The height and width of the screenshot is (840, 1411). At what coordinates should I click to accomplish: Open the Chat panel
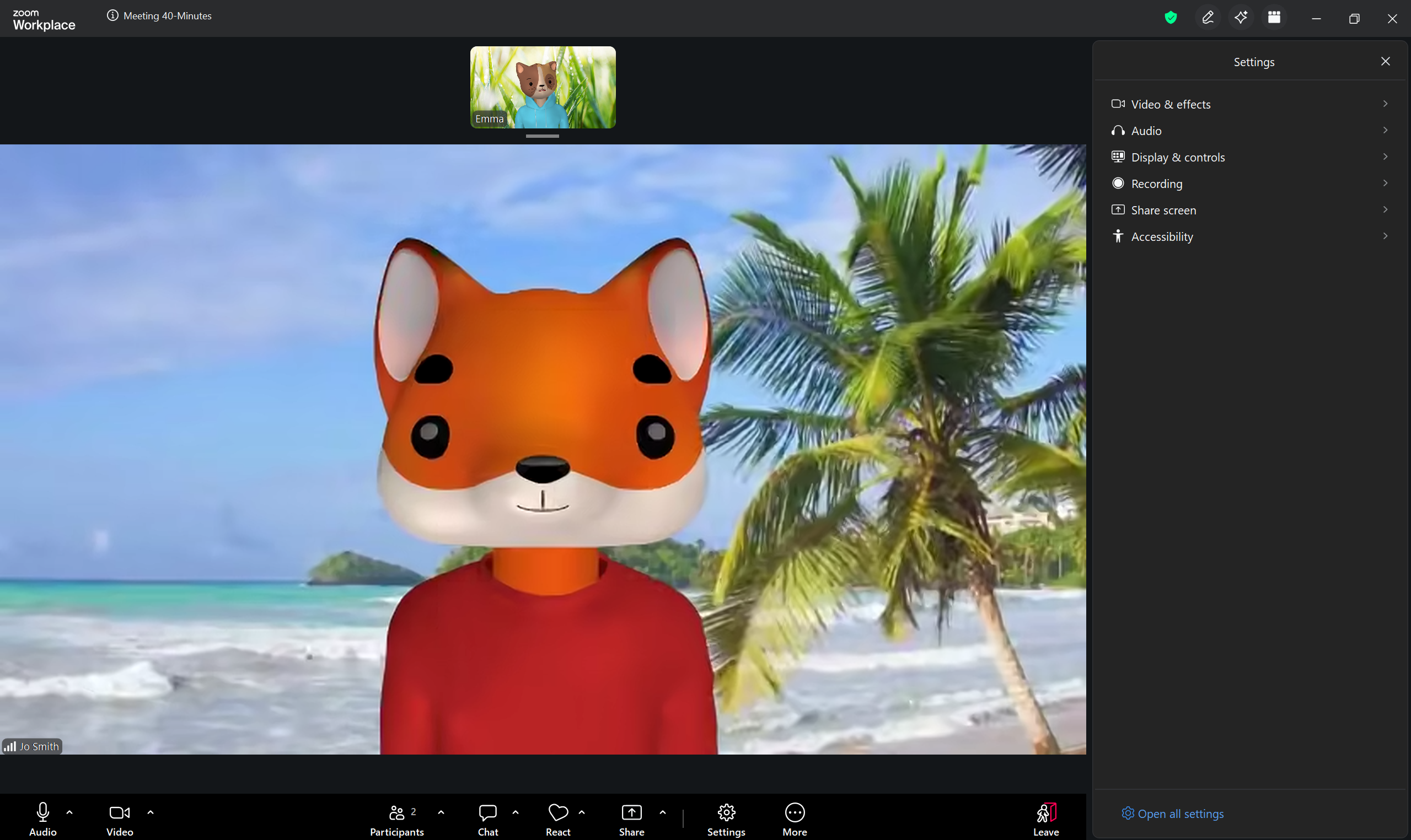[x=487, y=819]
